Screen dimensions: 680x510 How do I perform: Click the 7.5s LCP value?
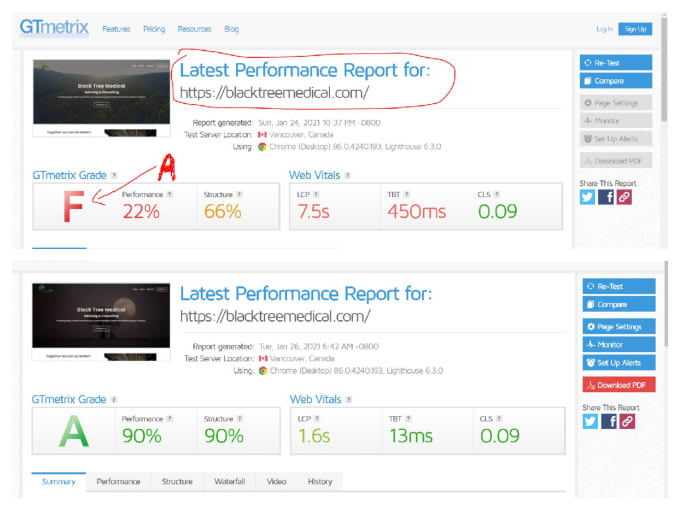click(x=314, y=212)
